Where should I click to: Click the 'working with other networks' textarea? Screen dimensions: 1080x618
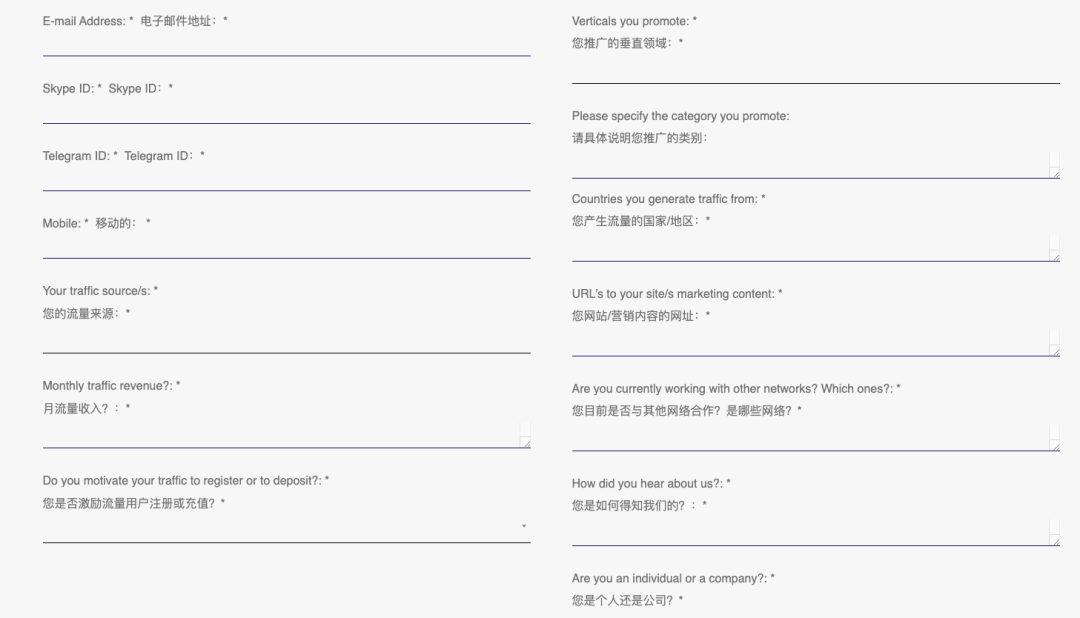coord(808,437)
